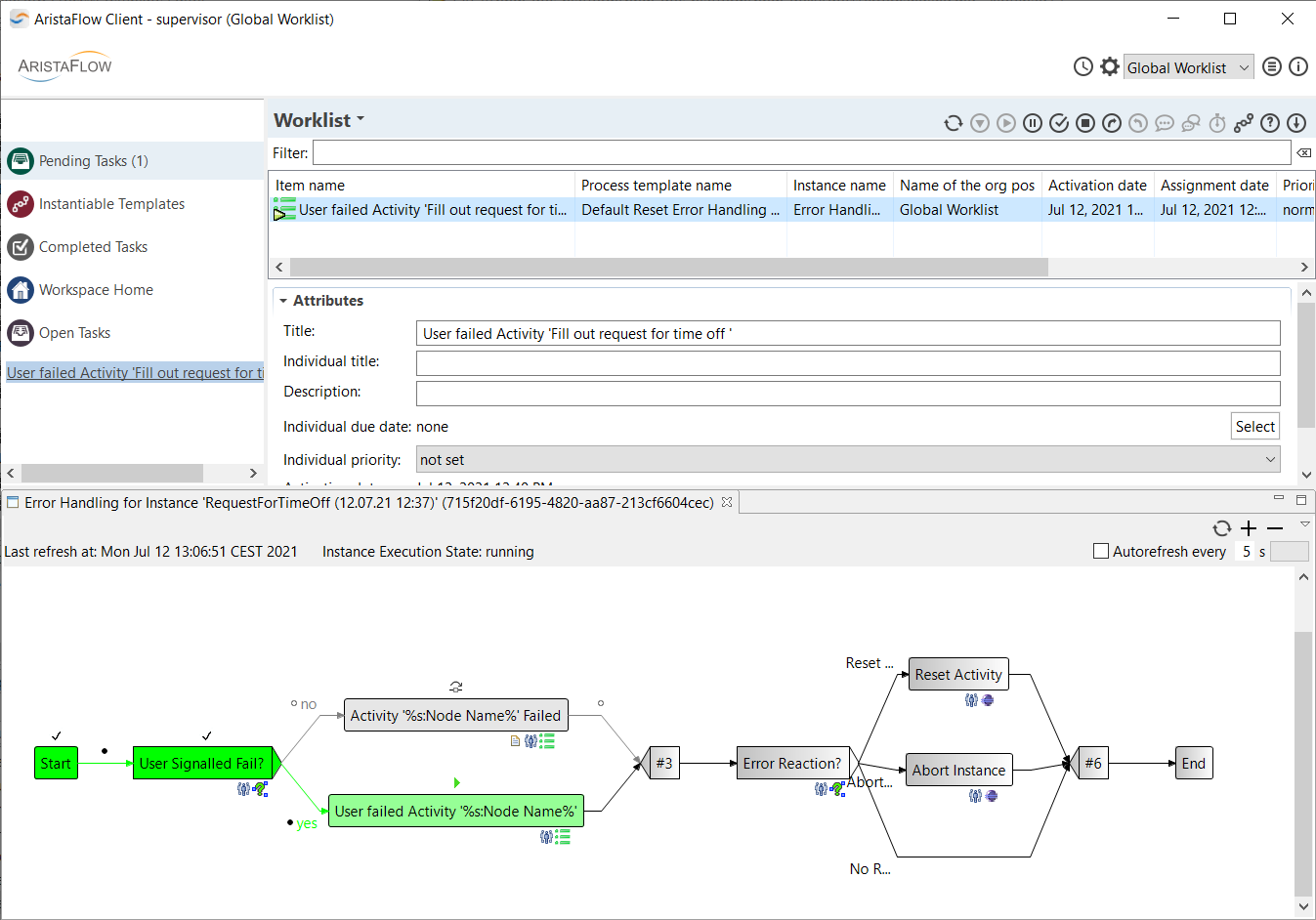This screenshot has height=920, width=1316.
Task: Zoom out with the minus icon
Action: pos(1275,528)
